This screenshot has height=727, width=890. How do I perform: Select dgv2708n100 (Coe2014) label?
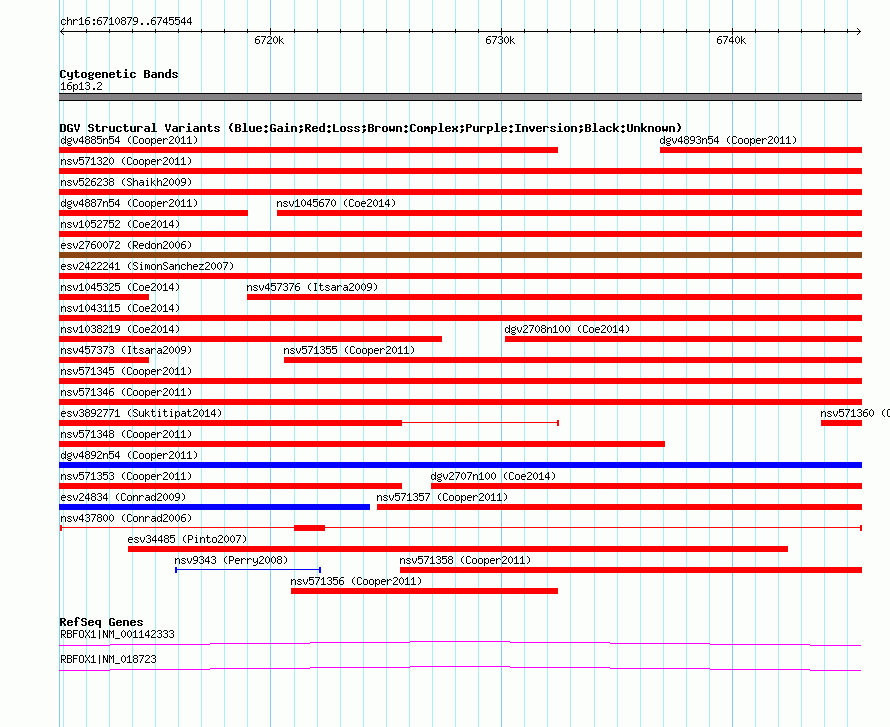pos(567,329)
